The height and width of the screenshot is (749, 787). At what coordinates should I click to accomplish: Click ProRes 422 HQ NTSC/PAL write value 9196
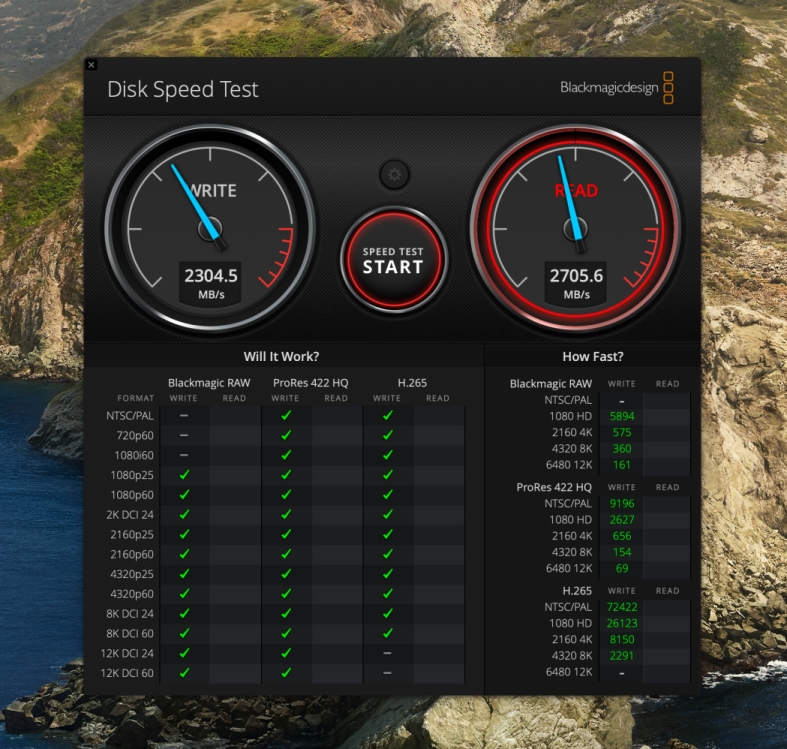(622, 504)
